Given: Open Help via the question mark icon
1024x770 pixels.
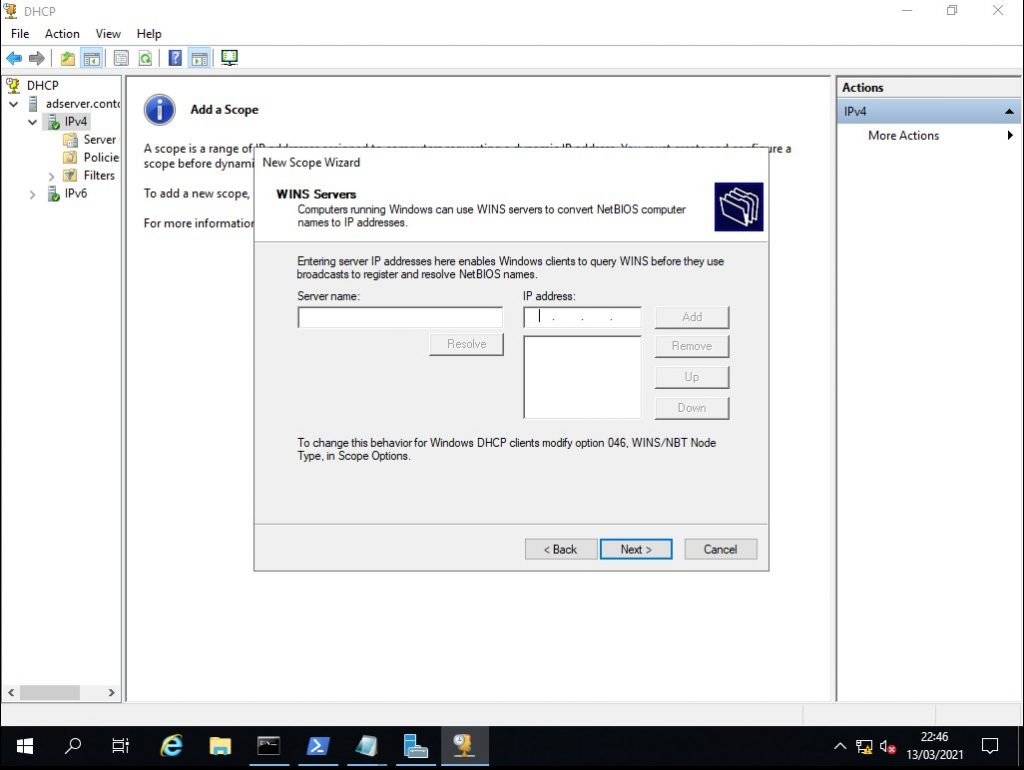Looking at the screenshot, I should [175, 58].
